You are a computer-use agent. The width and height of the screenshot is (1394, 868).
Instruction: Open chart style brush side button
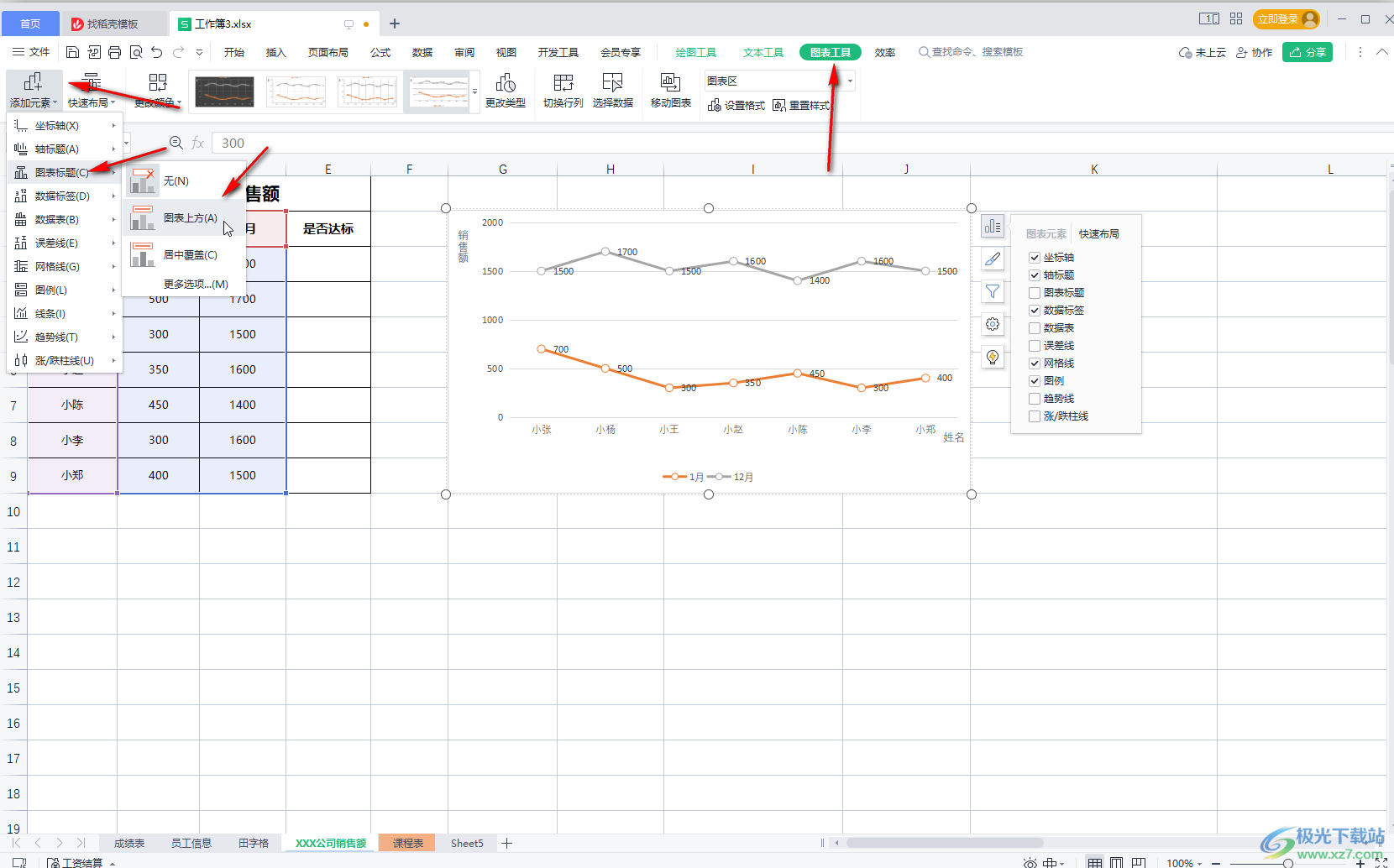click(x=993, y=259)
